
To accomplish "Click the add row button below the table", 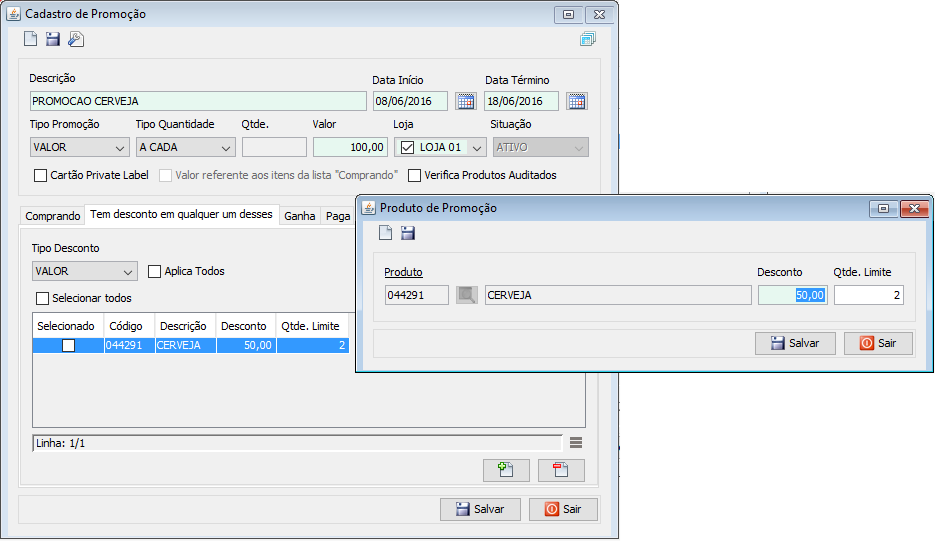I will (505, 471).
